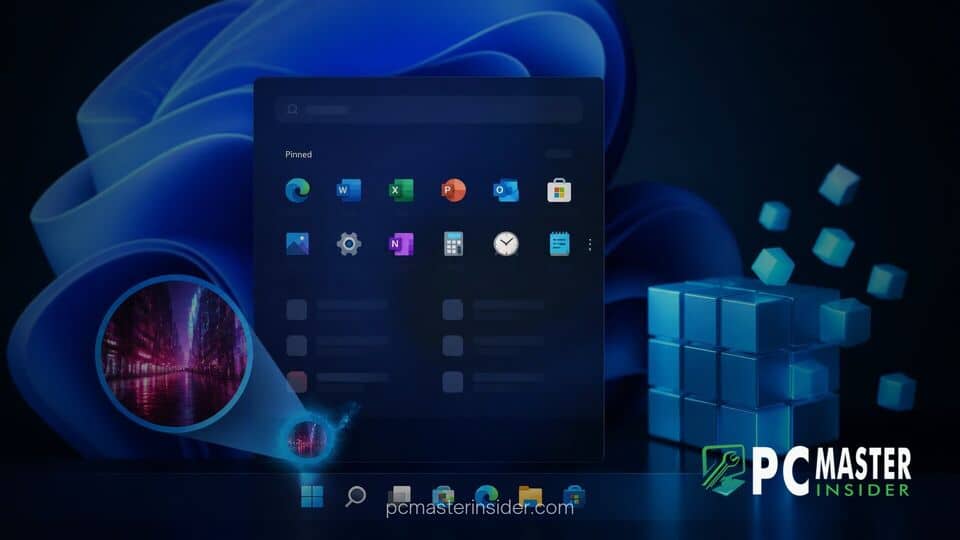
Task: Open the Settings gear app
Action: pos(348,244)
